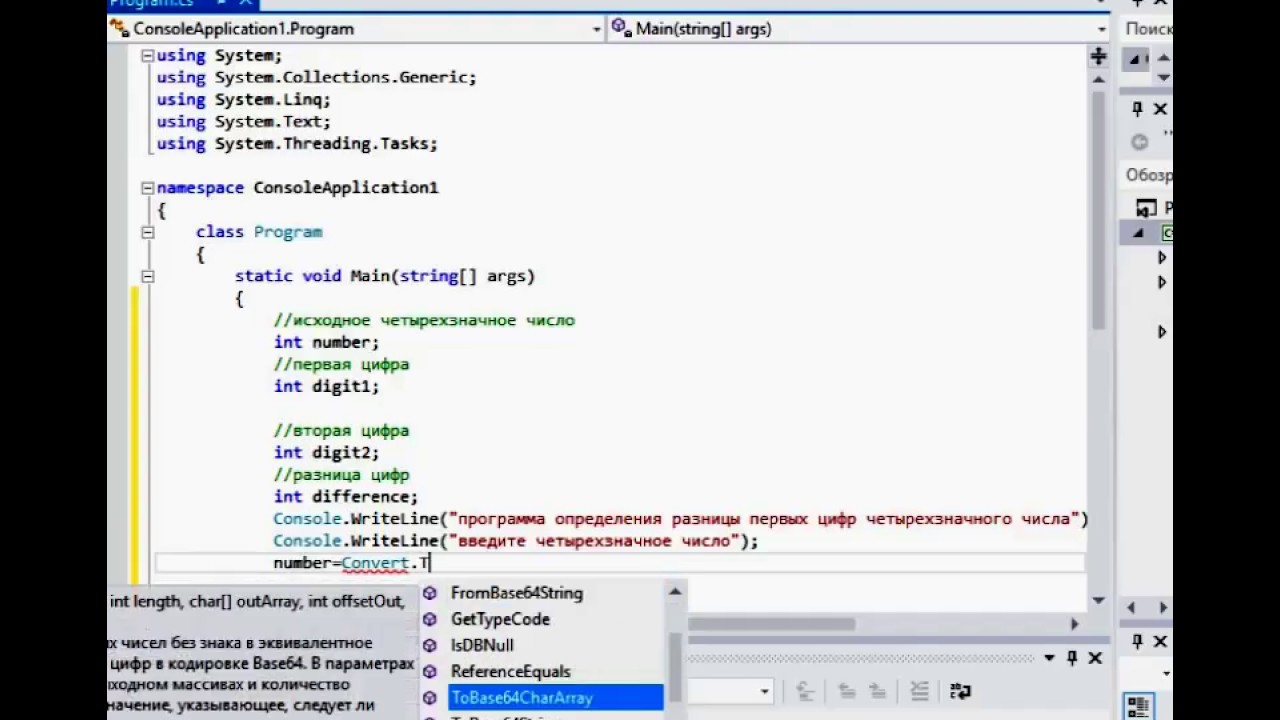
Task: Pick GetTypeCode from the completion list
Action: pos(500,619)
